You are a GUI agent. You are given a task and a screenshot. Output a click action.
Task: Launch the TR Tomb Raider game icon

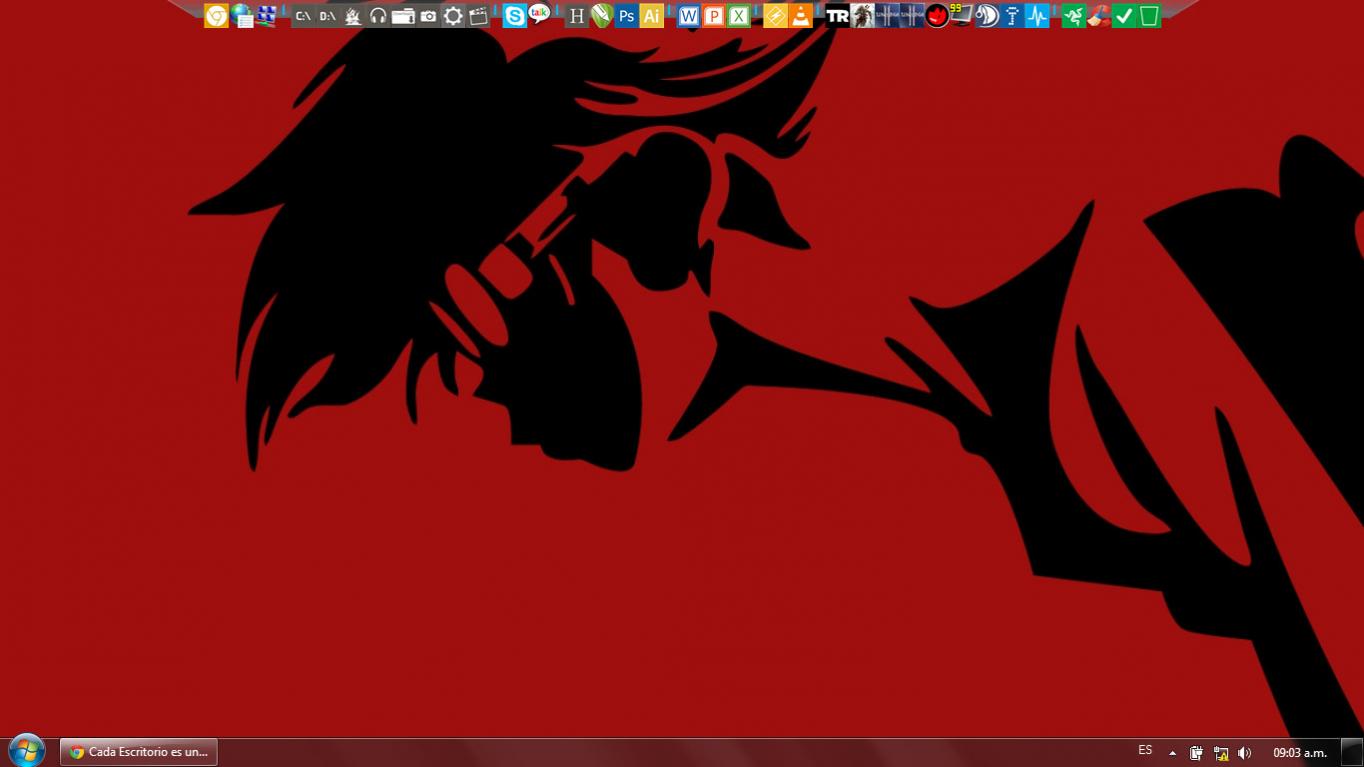837,16
